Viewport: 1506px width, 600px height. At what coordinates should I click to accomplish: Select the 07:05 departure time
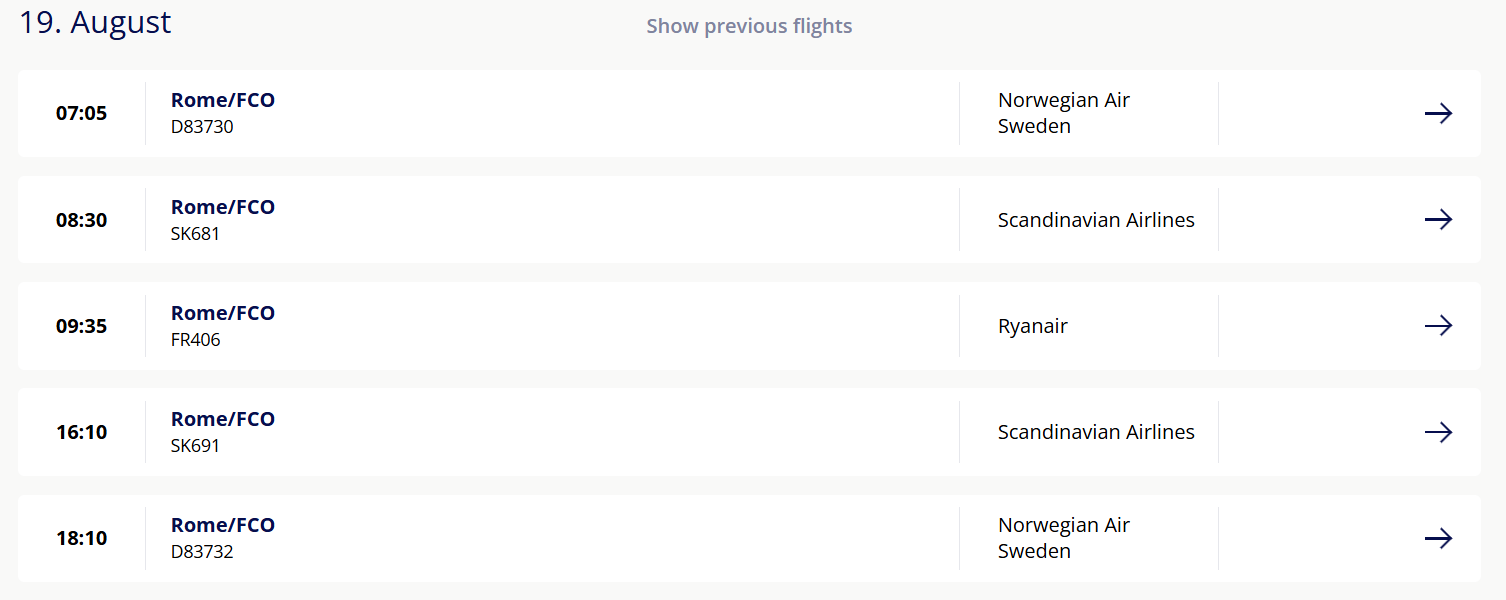[x=81, y=113]
